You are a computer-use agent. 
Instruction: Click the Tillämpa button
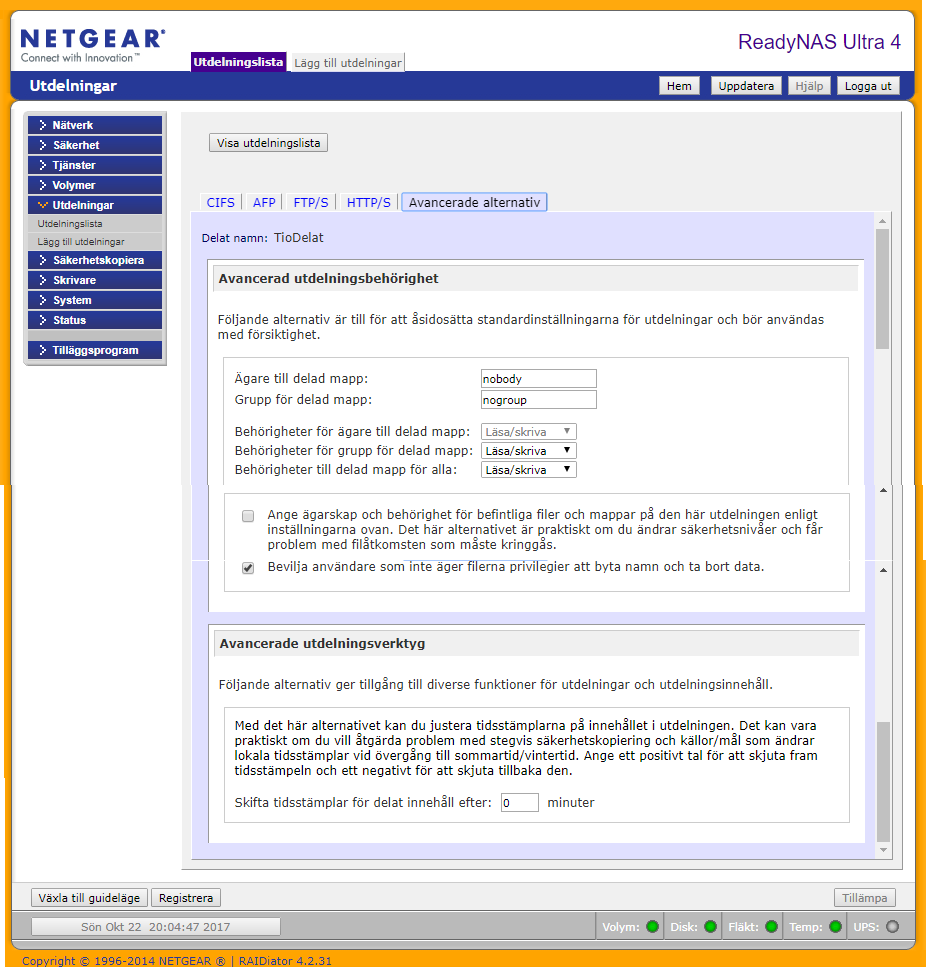point(865,898)
